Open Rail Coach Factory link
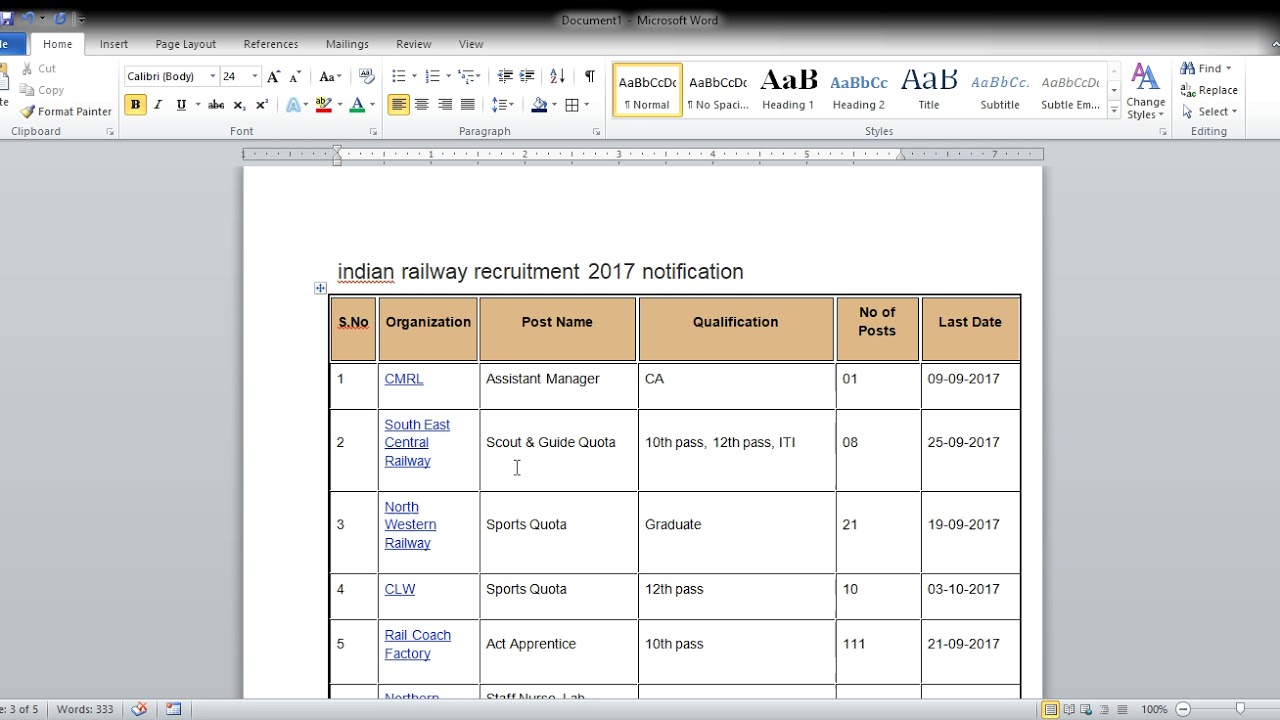This screenshot has width=1280, height=720. (x=417, y=644)
